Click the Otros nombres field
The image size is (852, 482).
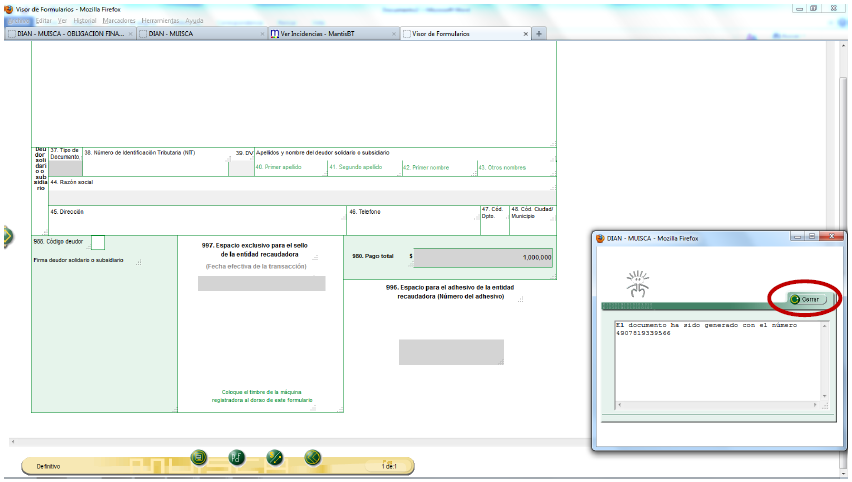(x=516, y=168)
